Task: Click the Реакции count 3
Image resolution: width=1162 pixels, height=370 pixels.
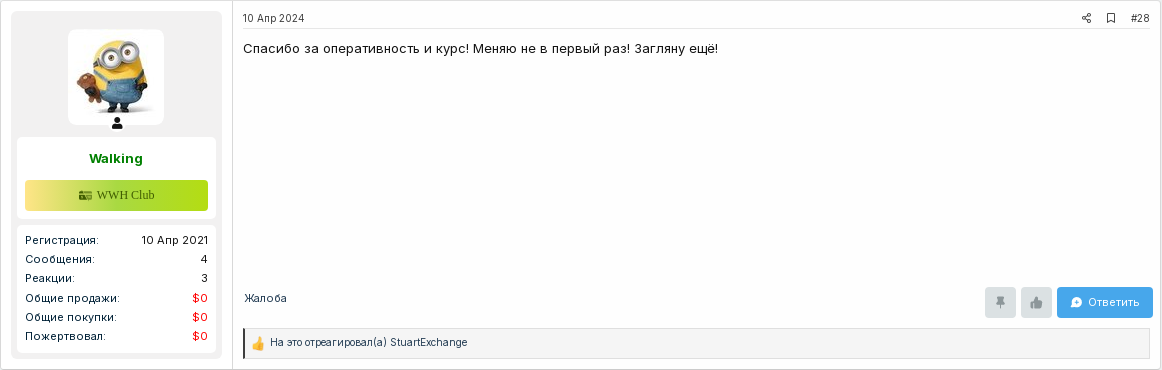Action: pyautogui.click(x=204, y=279)
